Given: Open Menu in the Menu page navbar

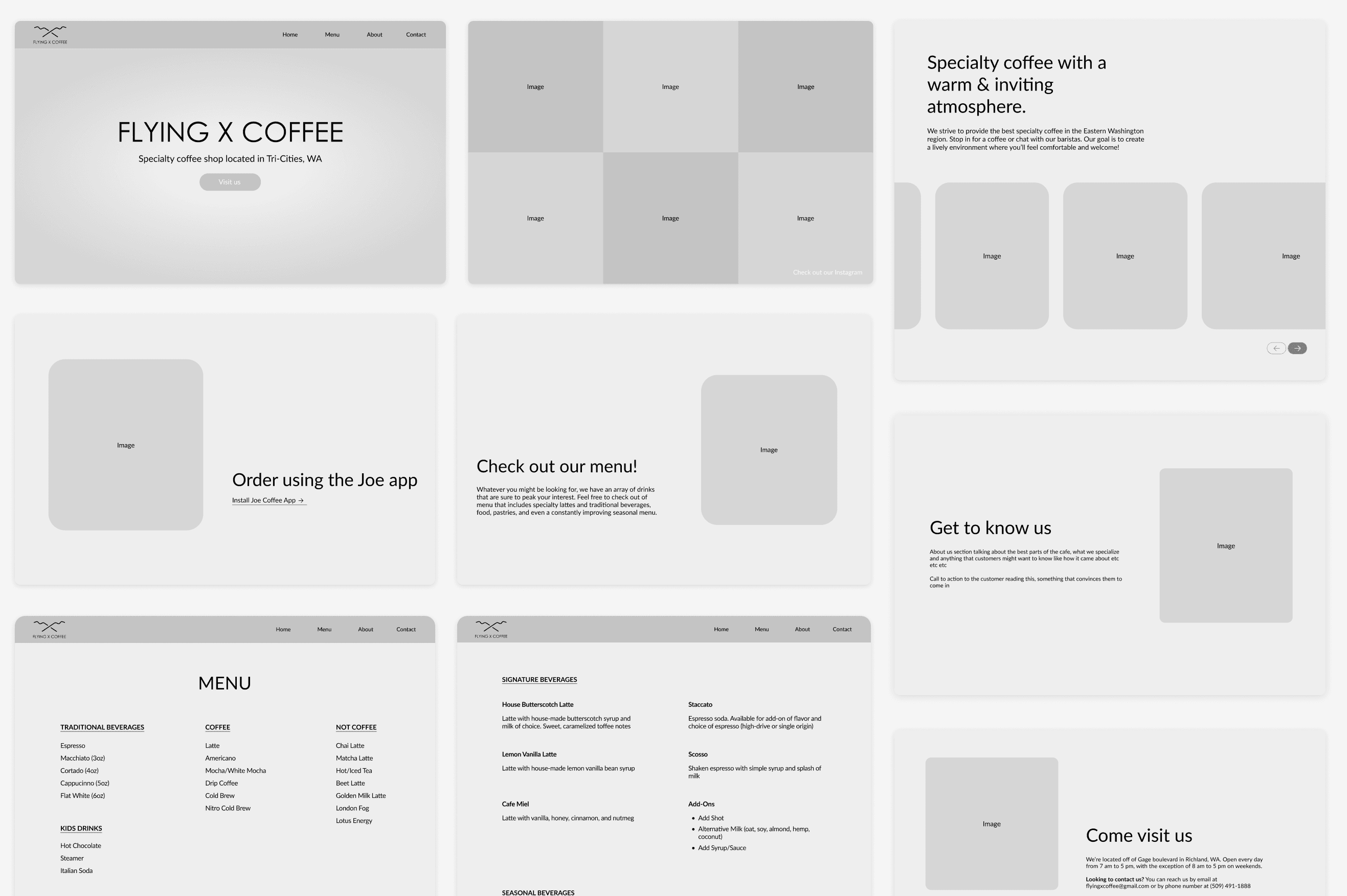Looking at the screenshot, I should (x=324, y=630).
